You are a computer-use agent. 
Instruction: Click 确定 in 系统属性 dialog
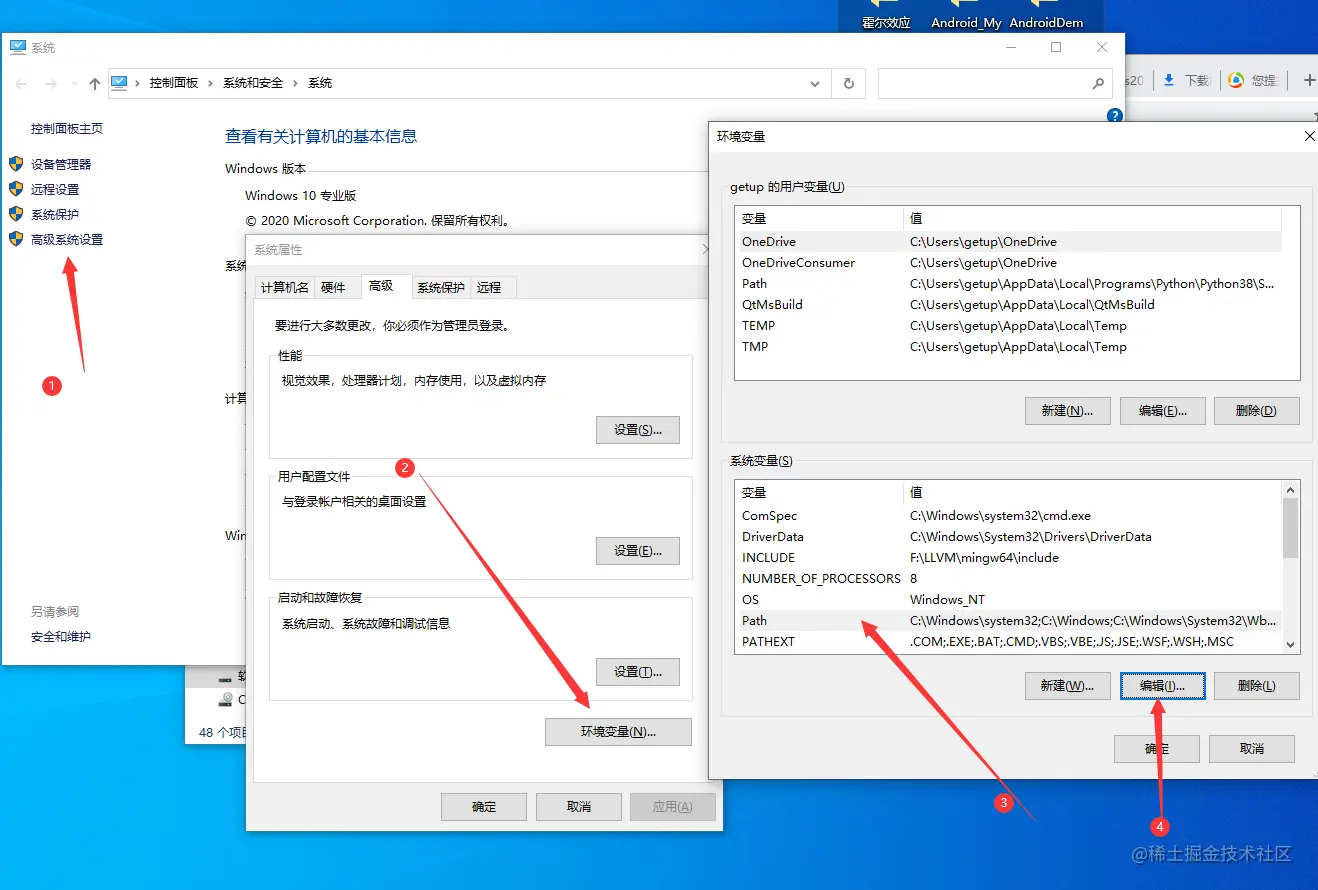coord(484,807)
